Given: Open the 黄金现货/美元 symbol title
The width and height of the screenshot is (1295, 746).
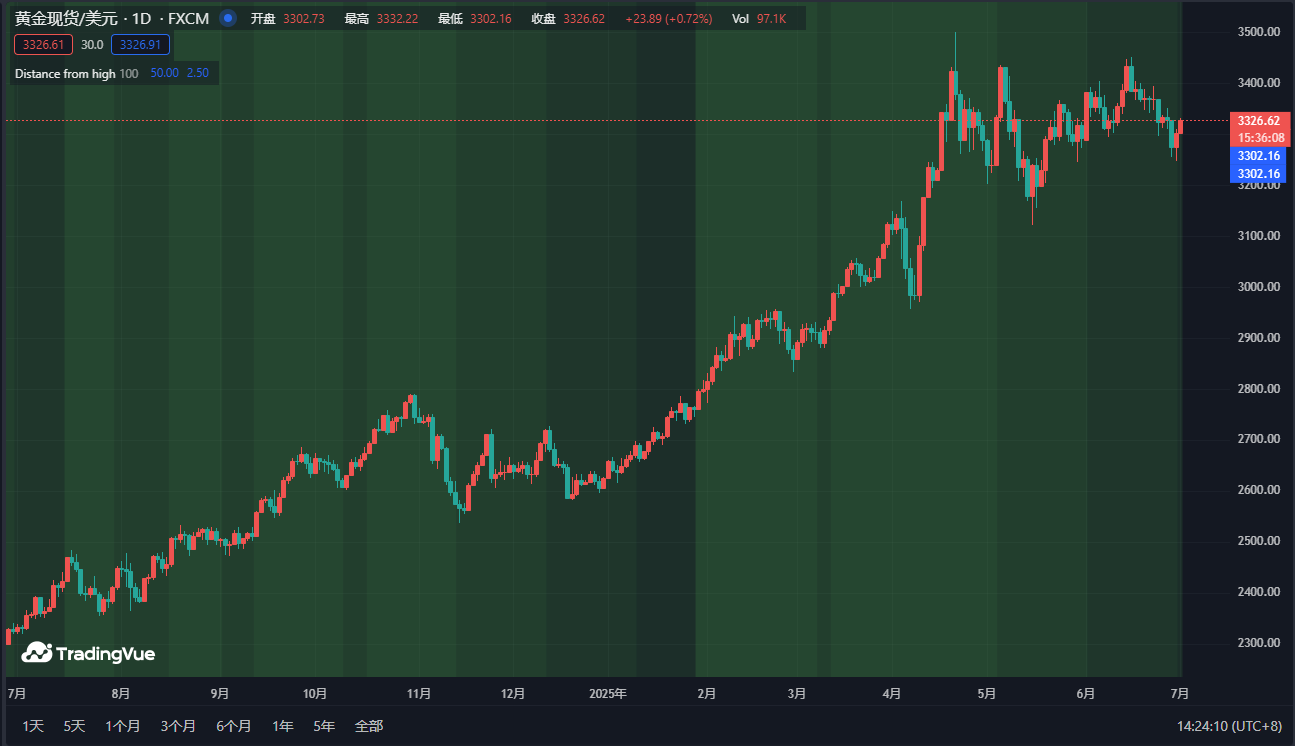Looking at the screenshot, I should [70, 18].
